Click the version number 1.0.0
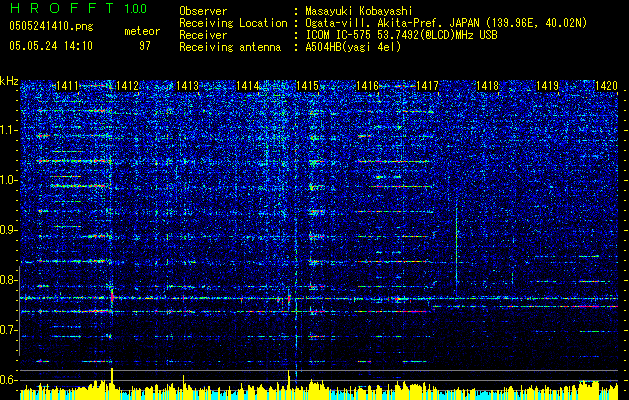The image size is (629, 400). [x=135, y=9]
